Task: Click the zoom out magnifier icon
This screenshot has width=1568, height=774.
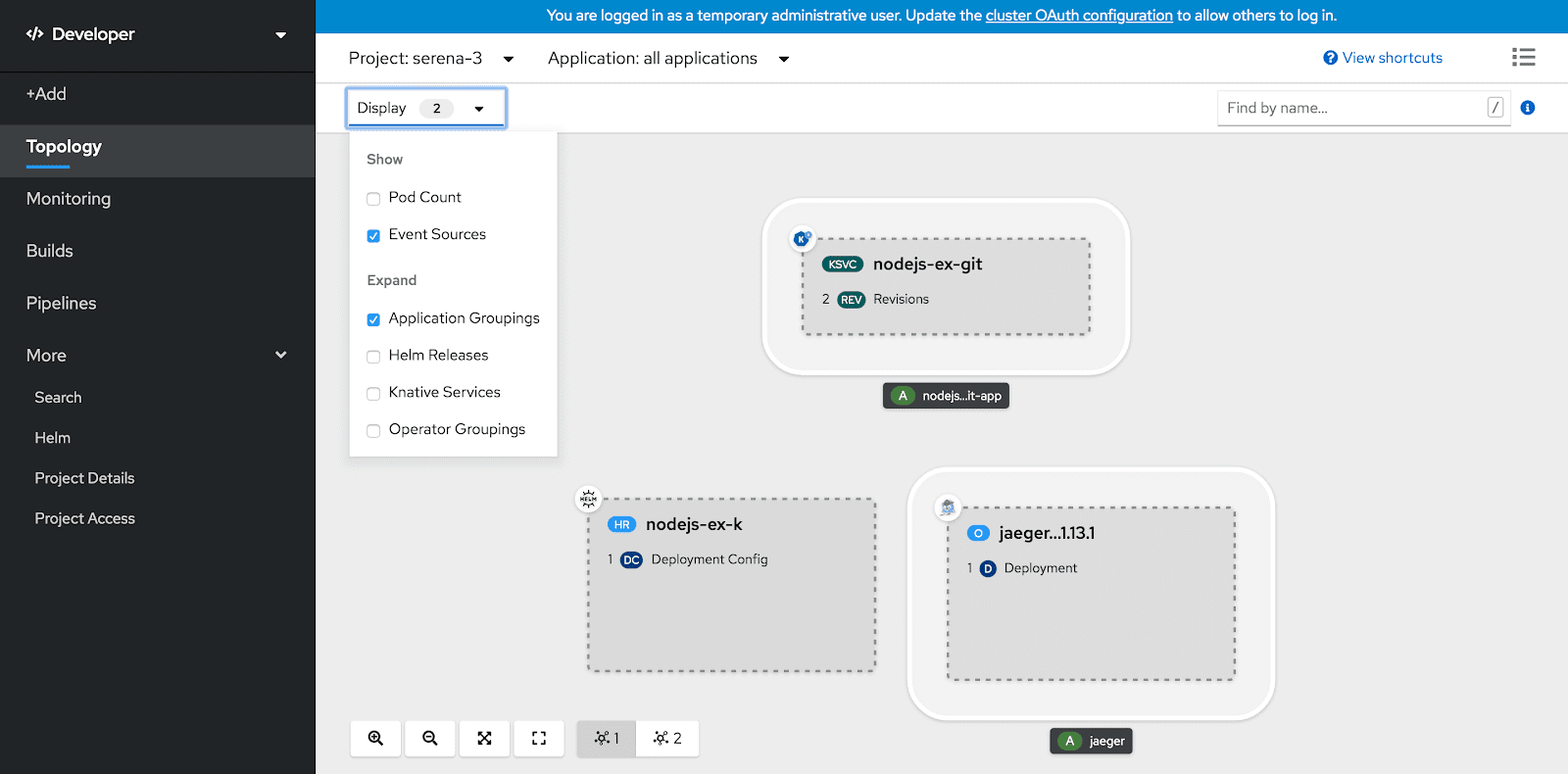Action: point(430,739)
